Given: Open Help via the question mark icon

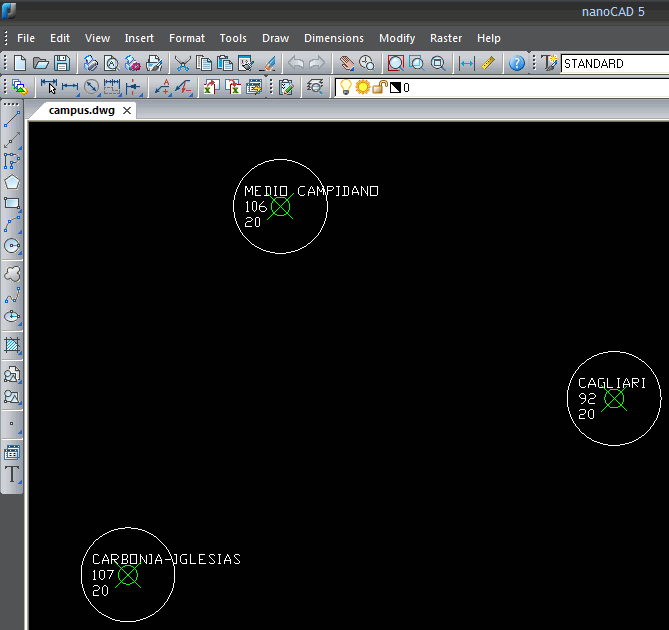Looking at the screenshot, I should [x=516, y=63].
